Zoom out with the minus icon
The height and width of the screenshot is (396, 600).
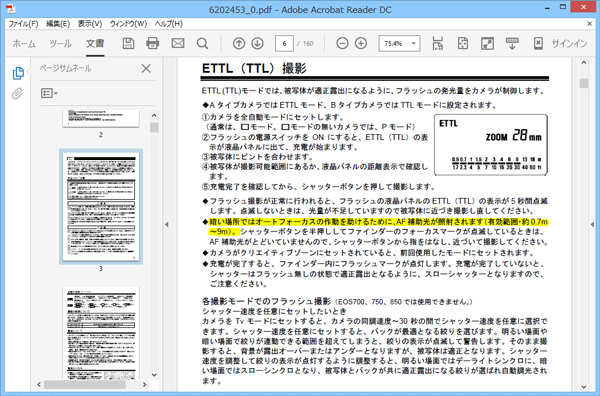pos(342,43)
